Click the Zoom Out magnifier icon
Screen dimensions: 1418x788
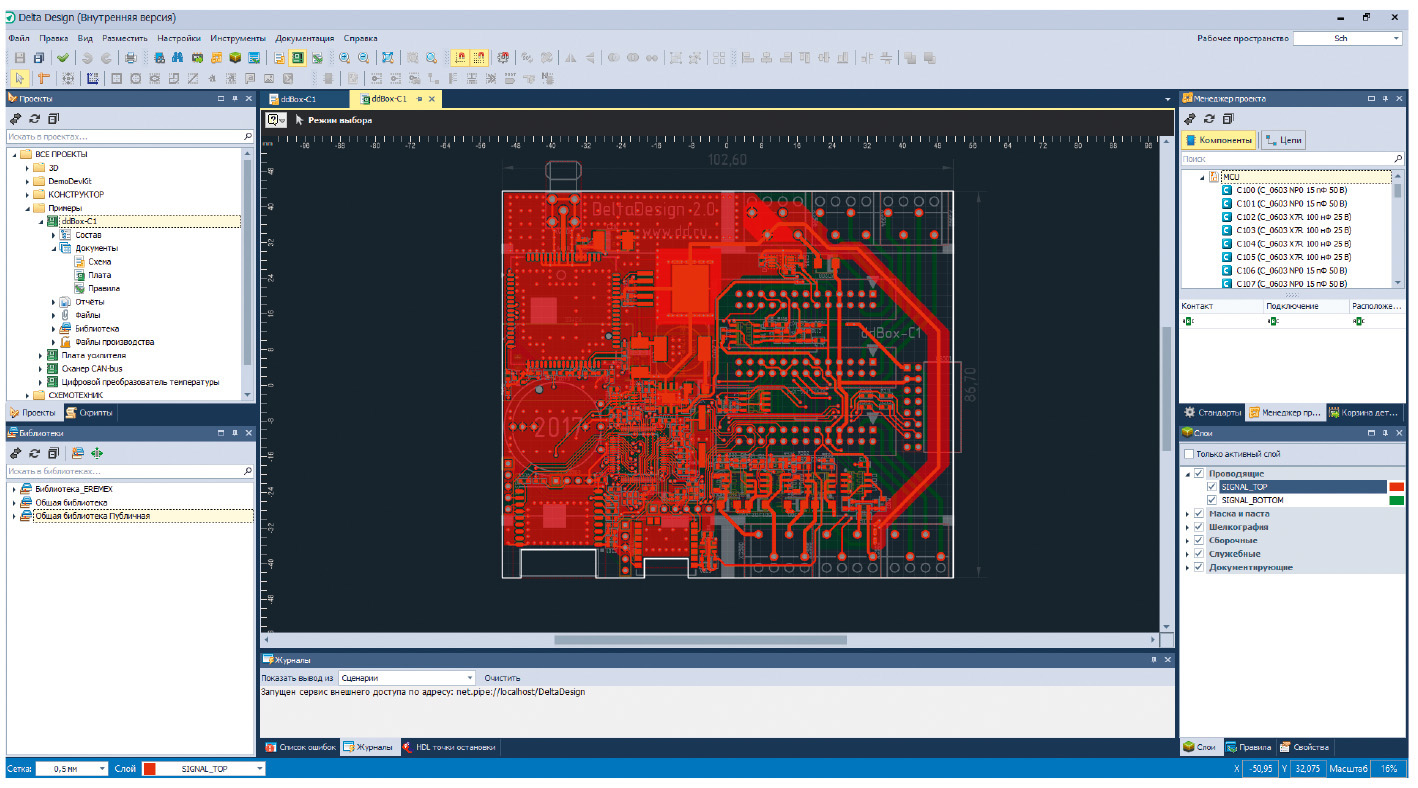[x=364, y=58]
